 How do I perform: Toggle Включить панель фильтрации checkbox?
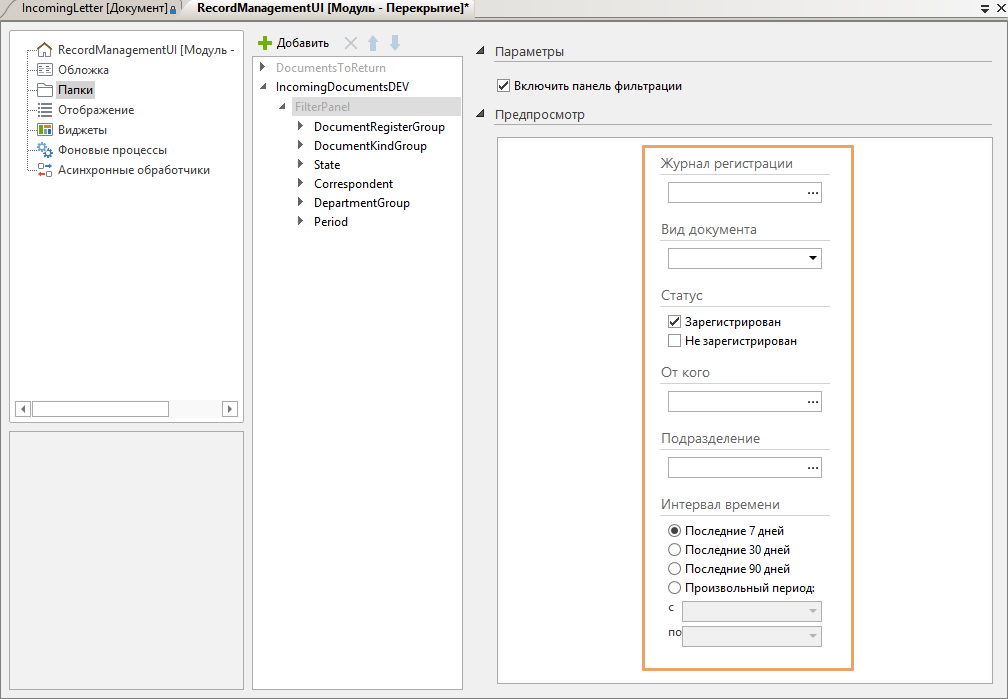point(504,86)
